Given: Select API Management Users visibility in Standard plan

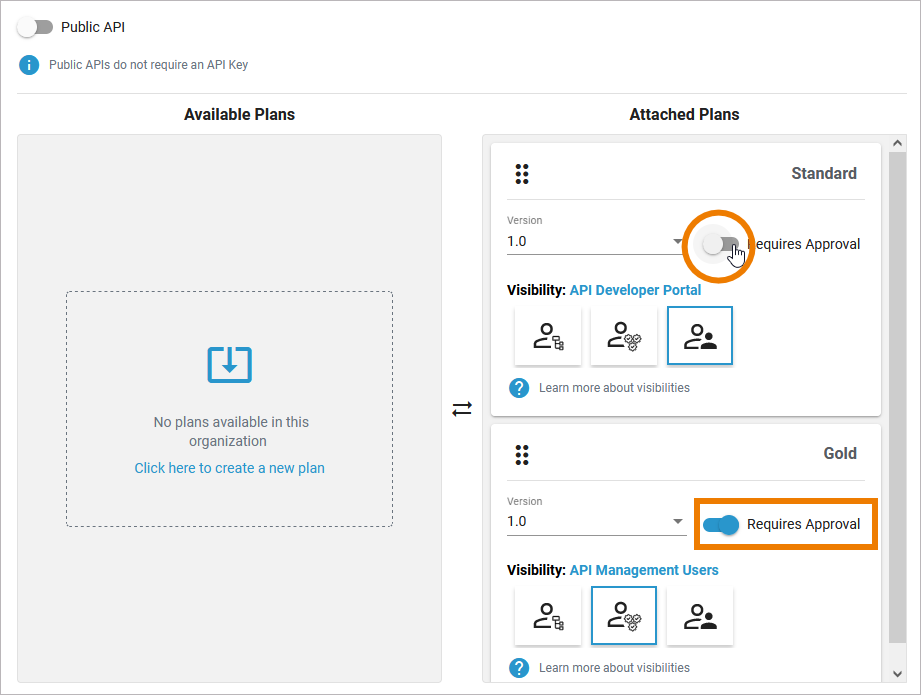Looking at the screenshot, I should [623, 337].
